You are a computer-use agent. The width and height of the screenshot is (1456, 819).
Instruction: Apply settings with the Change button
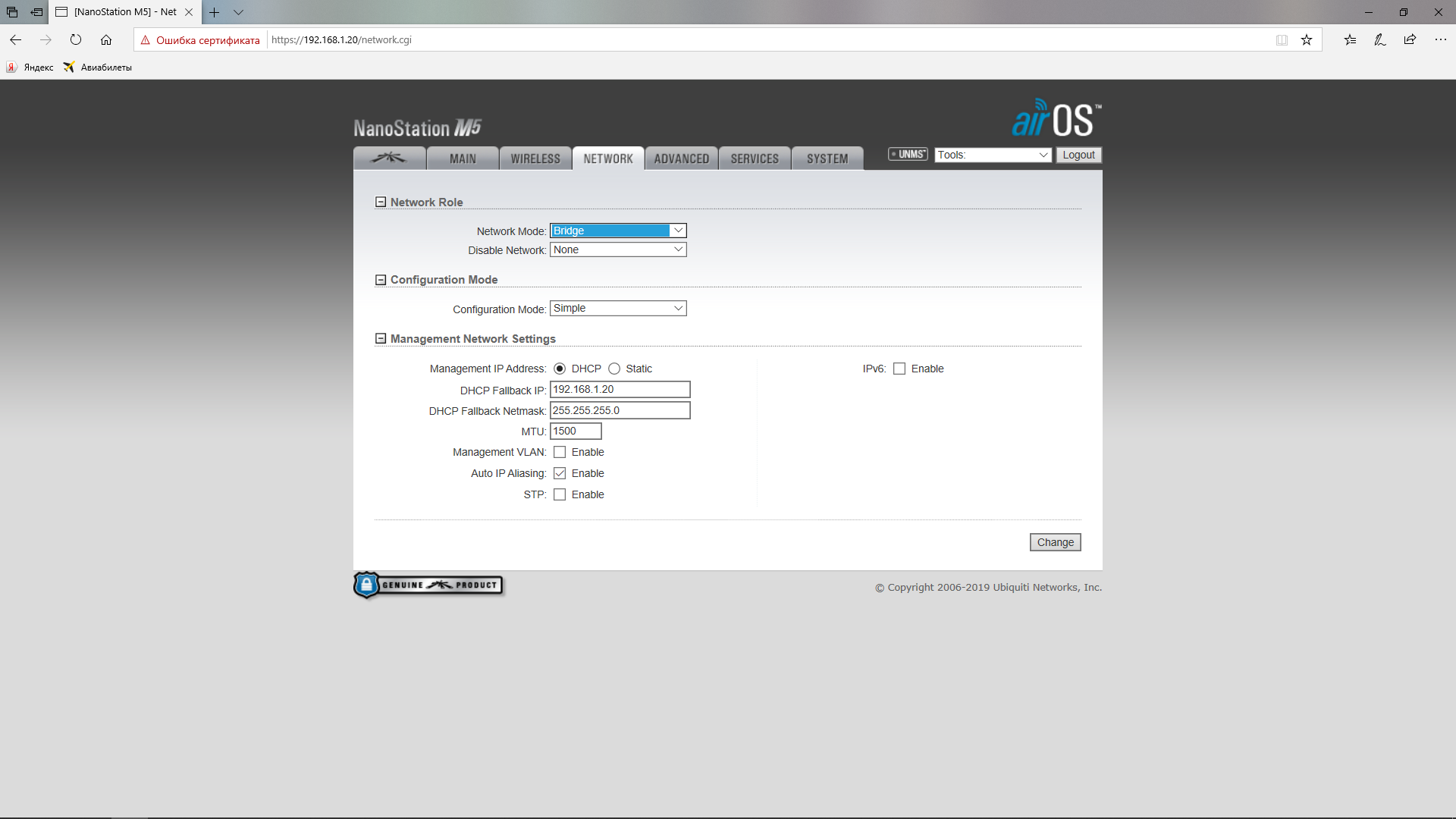coord(1055,542)
